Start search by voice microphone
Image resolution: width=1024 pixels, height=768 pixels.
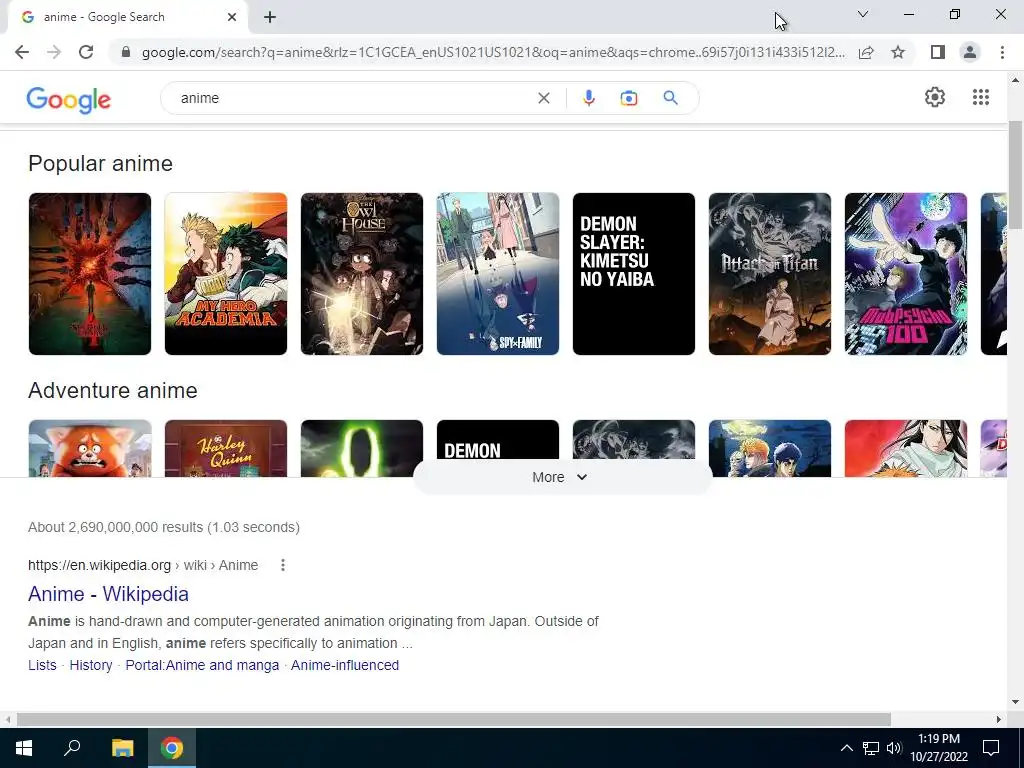(588, 98)
